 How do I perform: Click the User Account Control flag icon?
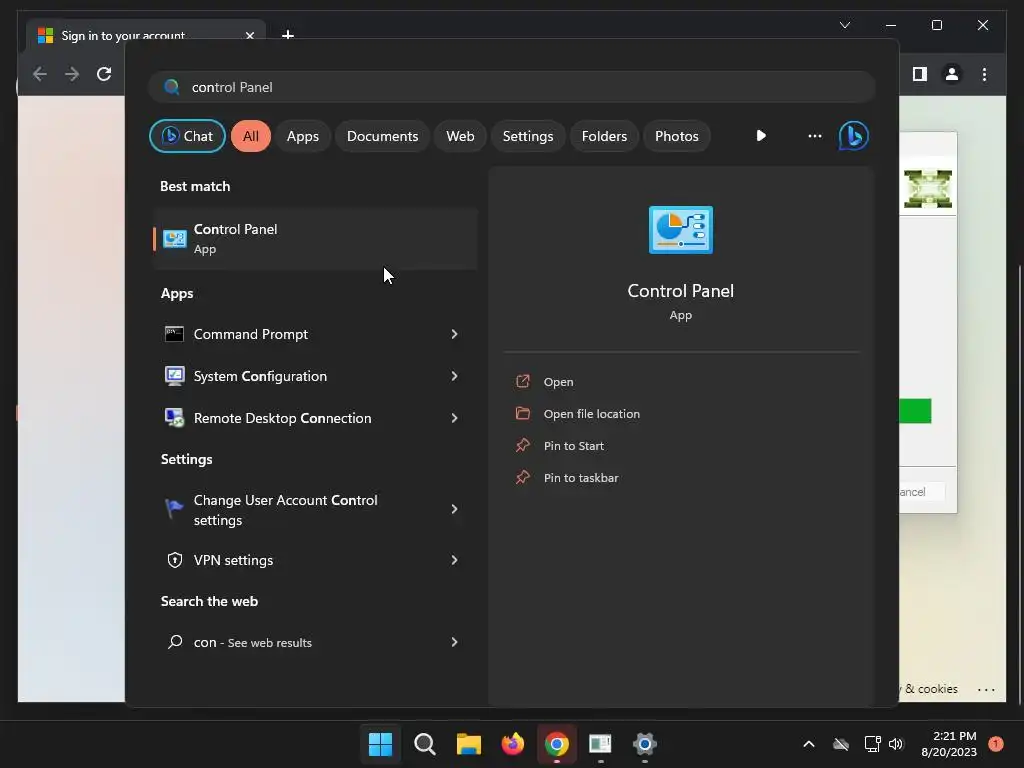click(174, 508)
